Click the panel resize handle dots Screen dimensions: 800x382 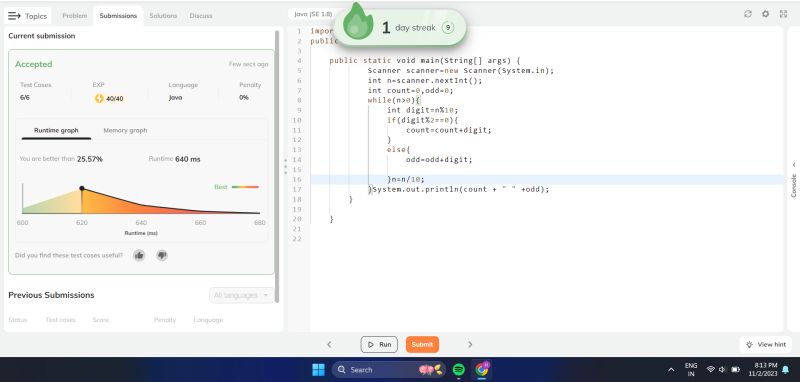pos(286,166)
